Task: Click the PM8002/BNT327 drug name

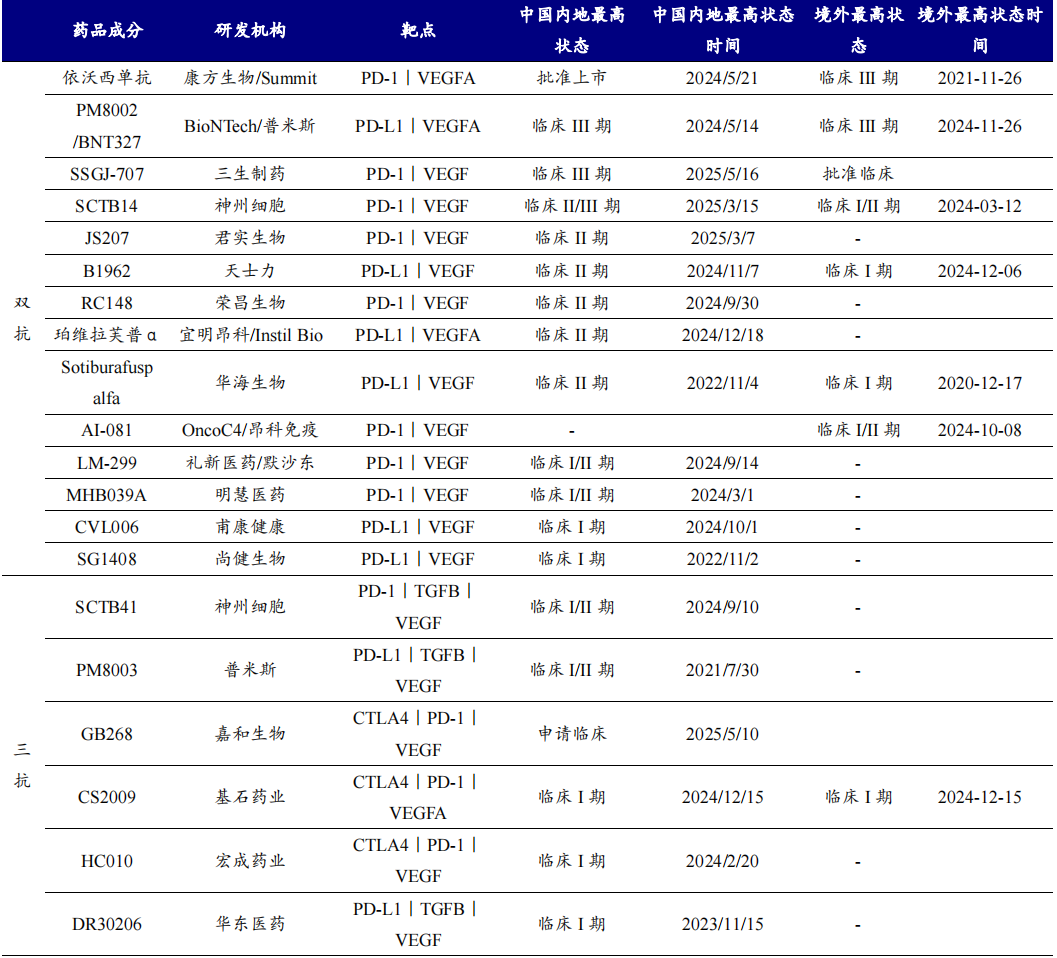Action: 105,126
